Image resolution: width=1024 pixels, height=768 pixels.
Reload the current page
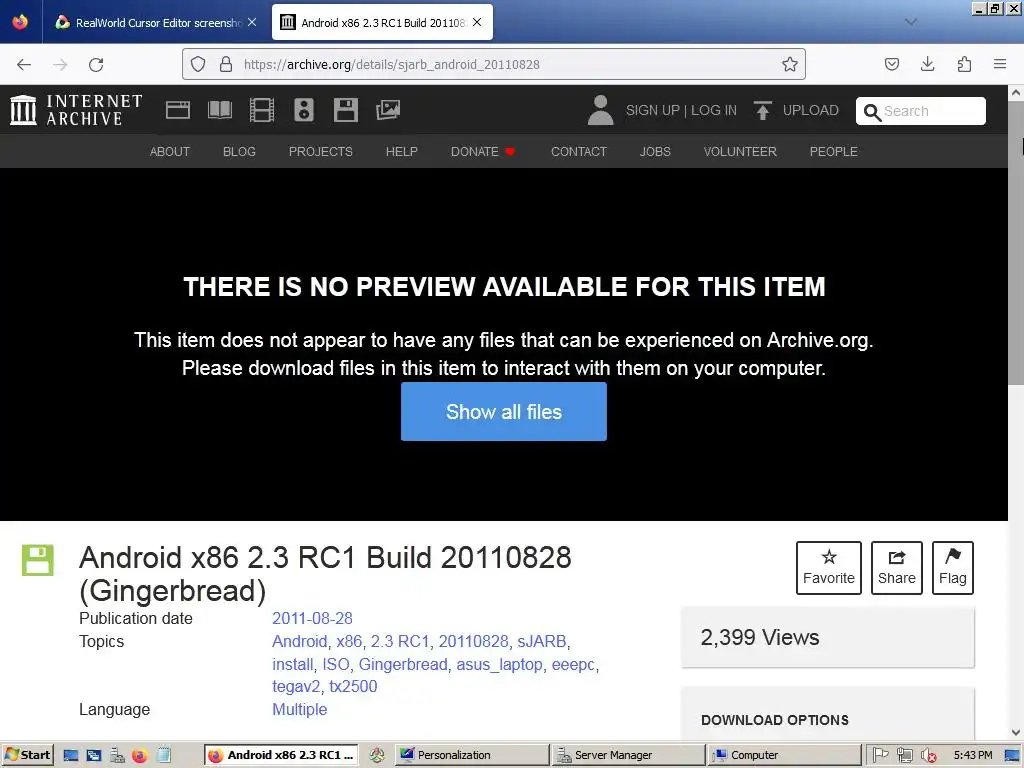[x=96, y=64]
